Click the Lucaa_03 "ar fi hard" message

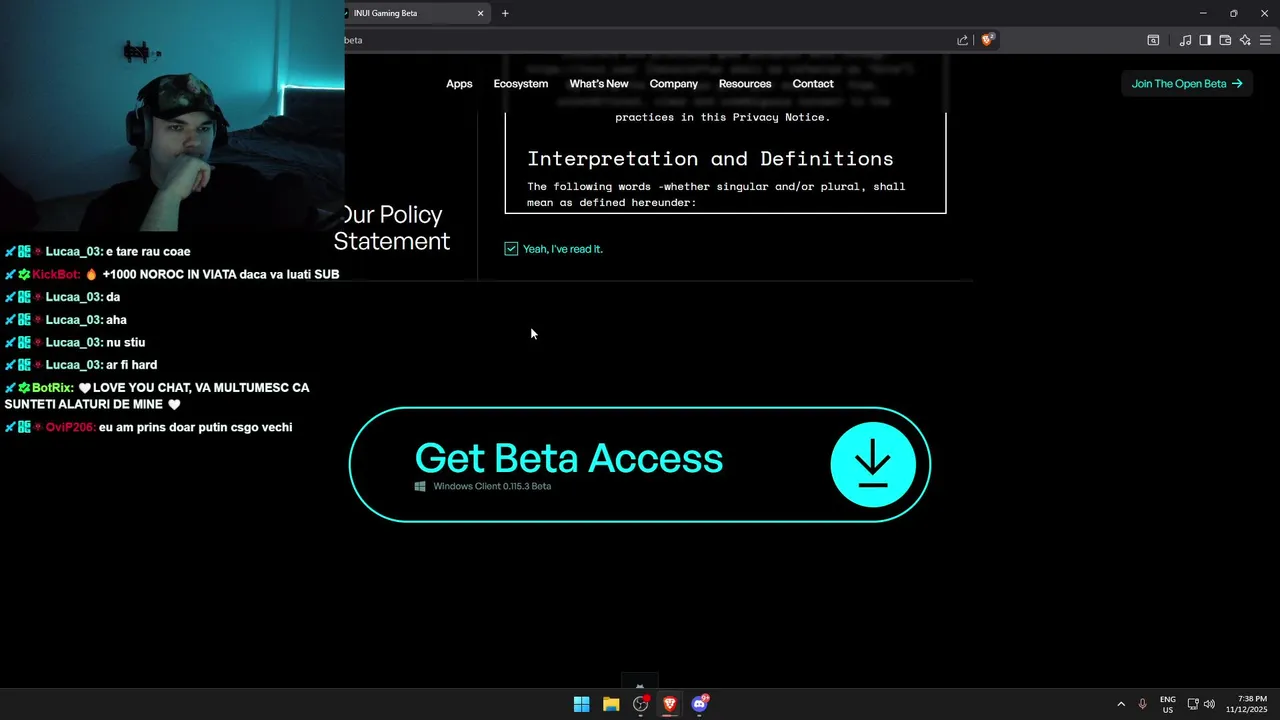(81, 365)
